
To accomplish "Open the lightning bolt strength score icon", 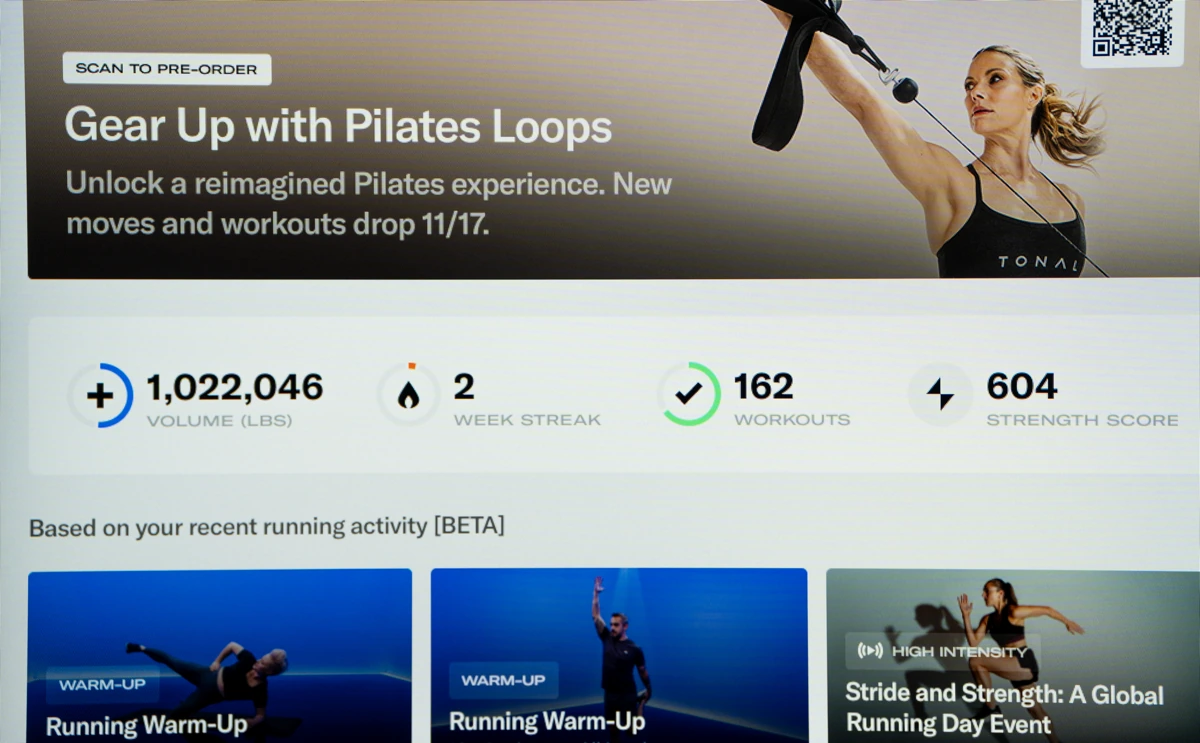I will [940, 394].
